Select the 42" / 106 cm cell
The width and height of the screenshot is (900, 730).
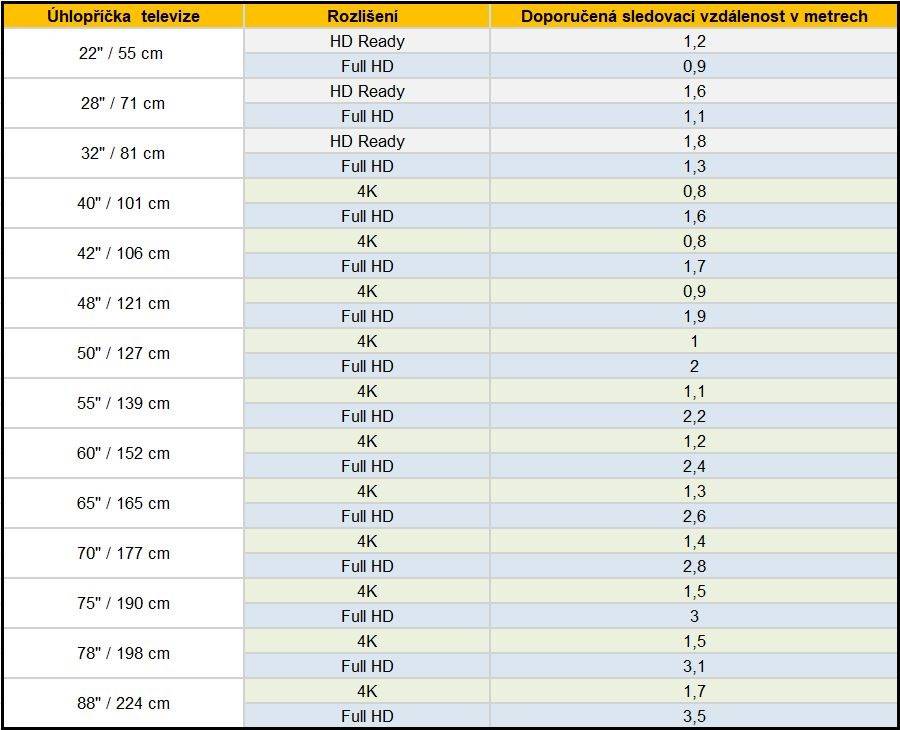pos(123,253)
